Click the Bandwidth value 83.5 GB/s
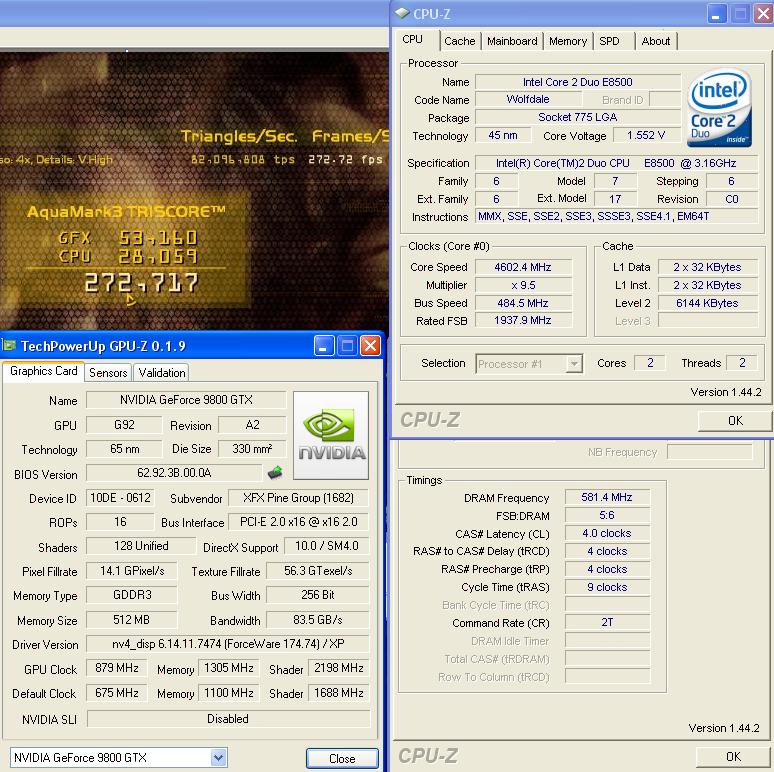Viewport: 774px width, 772px height. [317, 619]
